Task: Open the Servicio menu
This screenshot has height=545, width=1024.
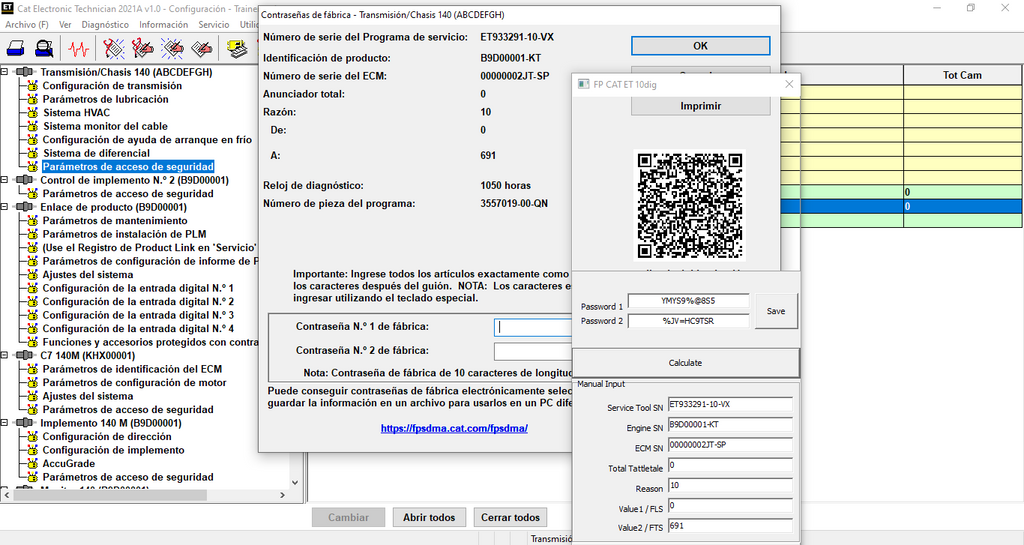Action: pos(214,24)
